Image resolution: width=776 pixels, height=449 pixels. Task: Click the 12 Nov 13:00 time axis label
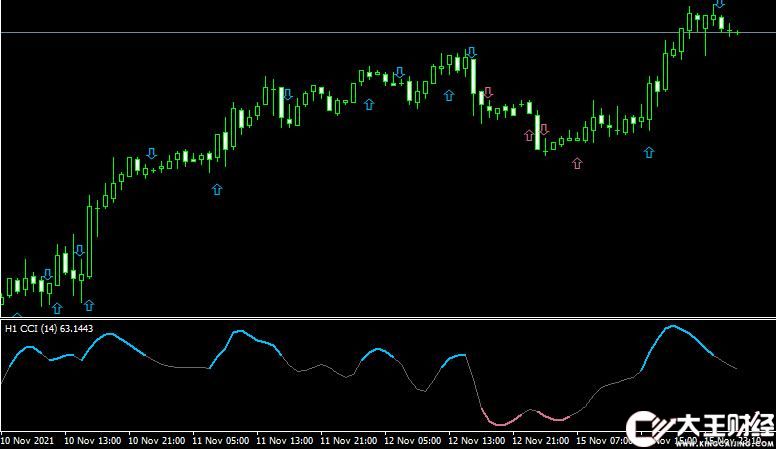(477, 440)
